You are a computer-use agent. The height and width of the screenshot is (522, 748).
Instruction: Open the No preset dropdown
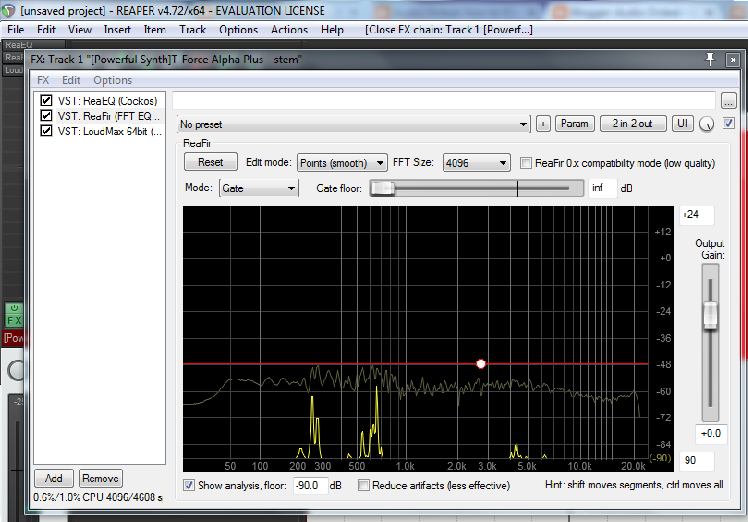[x=353, y=125]
